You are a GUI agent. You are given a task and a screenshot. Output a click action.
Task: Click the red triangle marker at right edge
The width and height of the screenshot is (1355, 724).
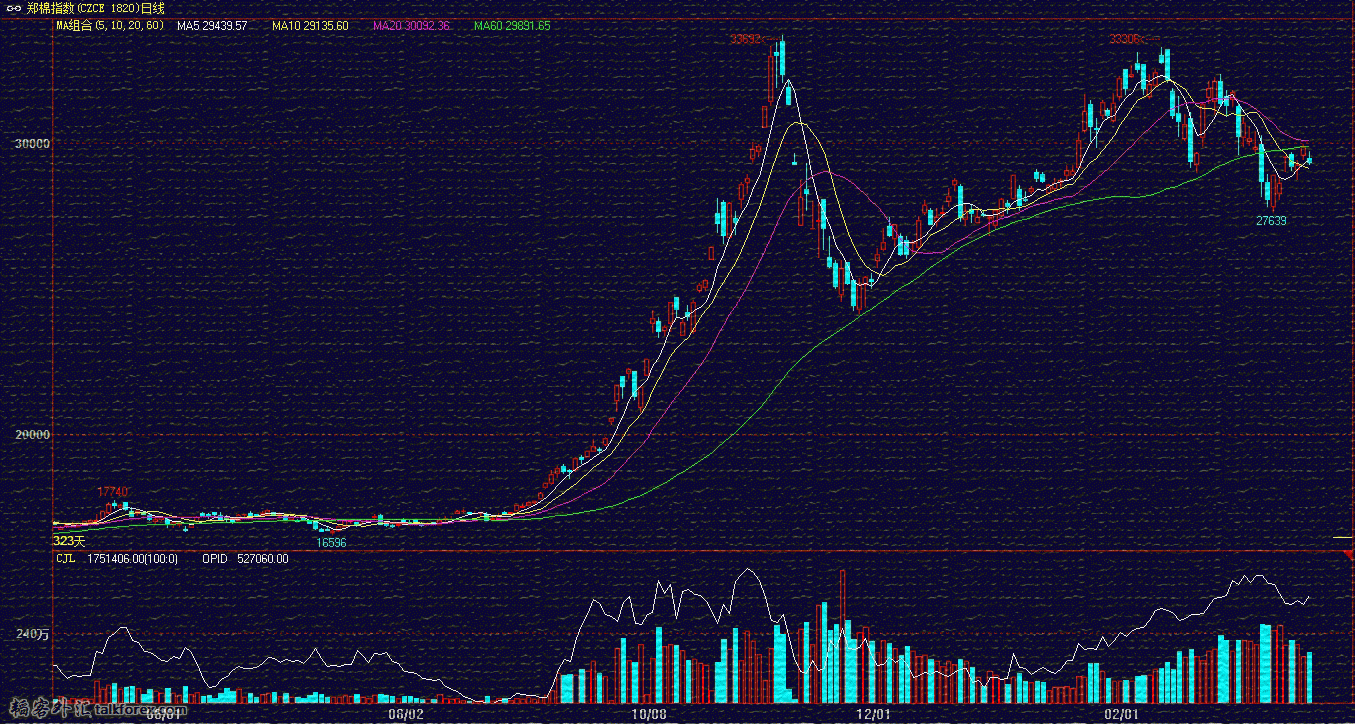click(x=1348, y=554)
